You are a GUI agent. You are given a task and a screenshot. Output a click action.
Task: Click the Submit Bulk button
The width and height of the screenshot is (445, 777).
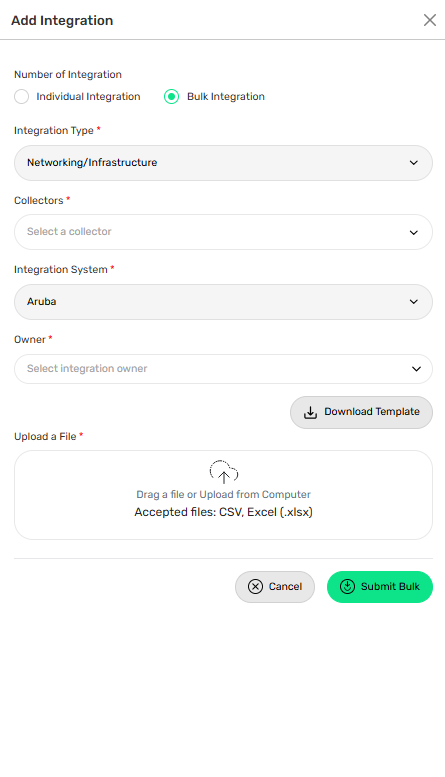380,587
